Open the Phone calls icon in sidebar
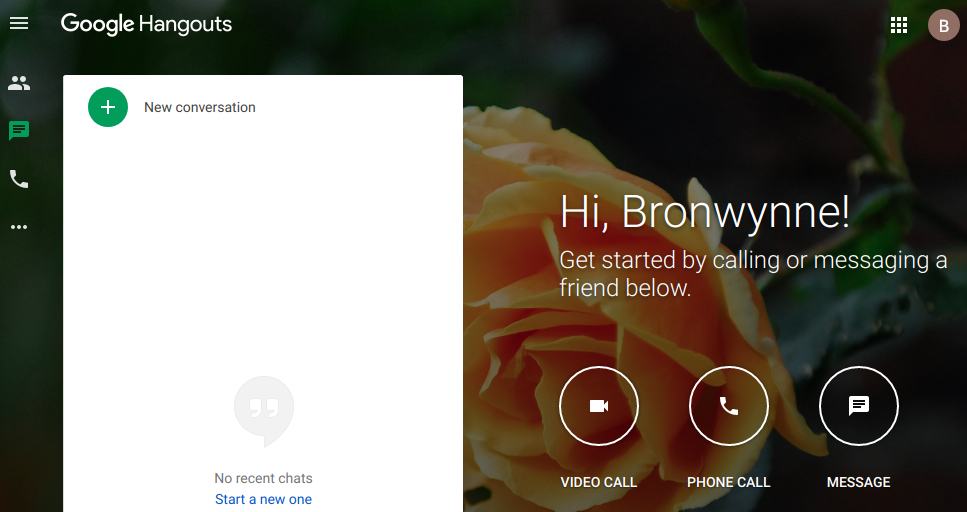Screen dimensions: 967x512 (x=19, y=179)
